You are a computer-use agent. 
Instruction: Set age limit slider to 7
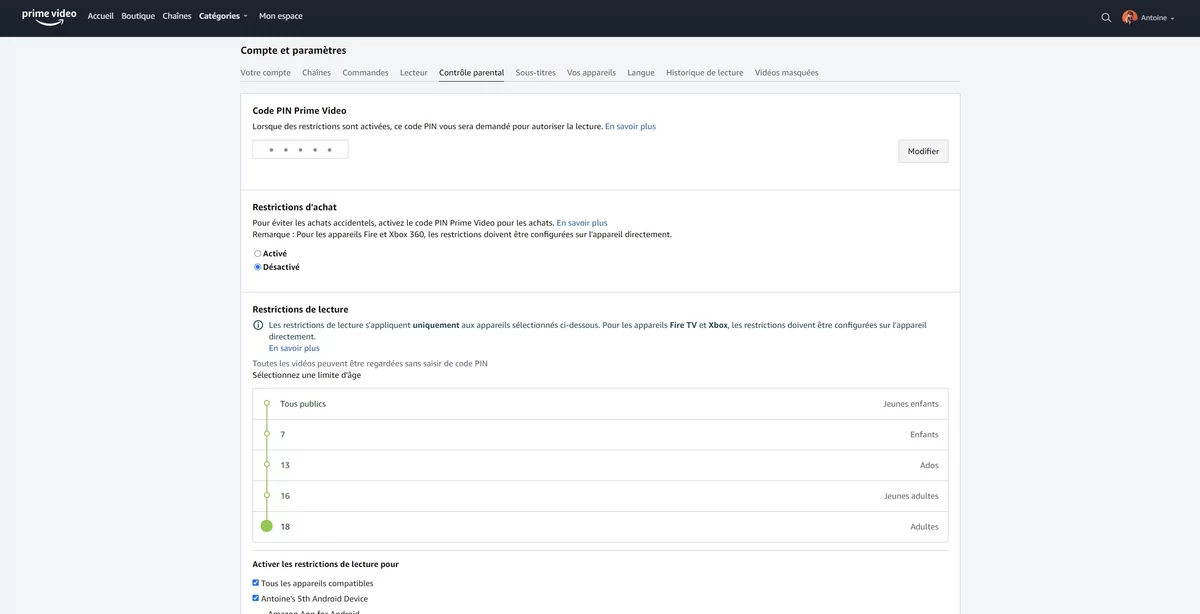pos(267,434)
